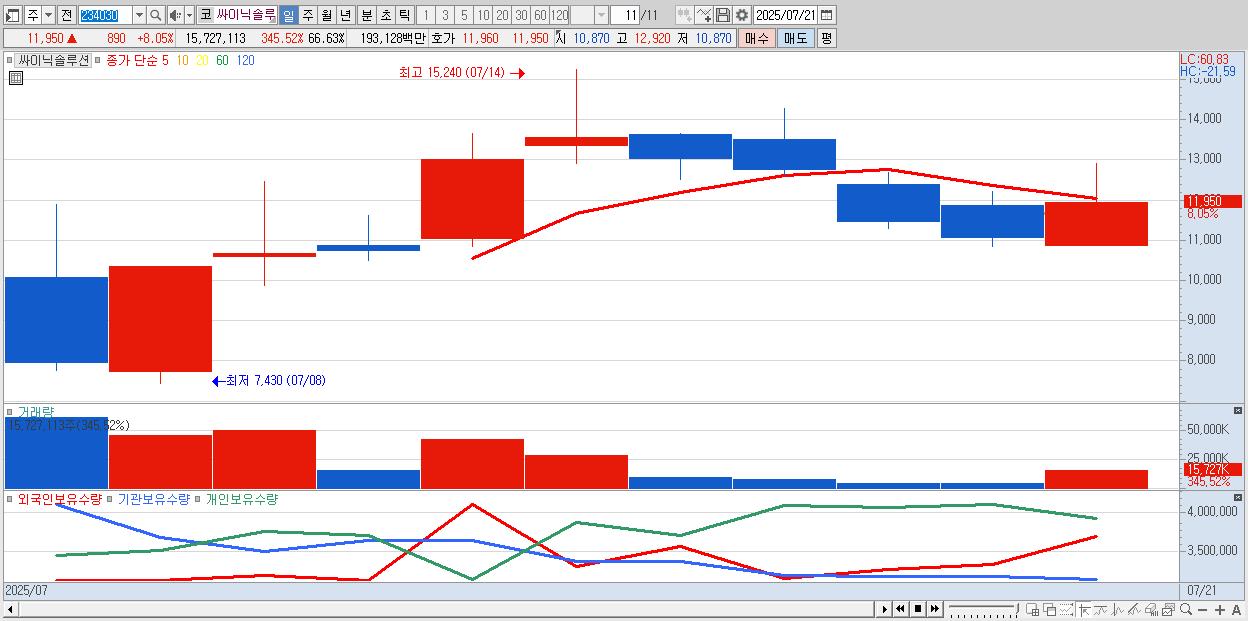Click the dotted-box trend icon in bottom toolbar
1248x621 pixels.
click(x=1066, y=610)
